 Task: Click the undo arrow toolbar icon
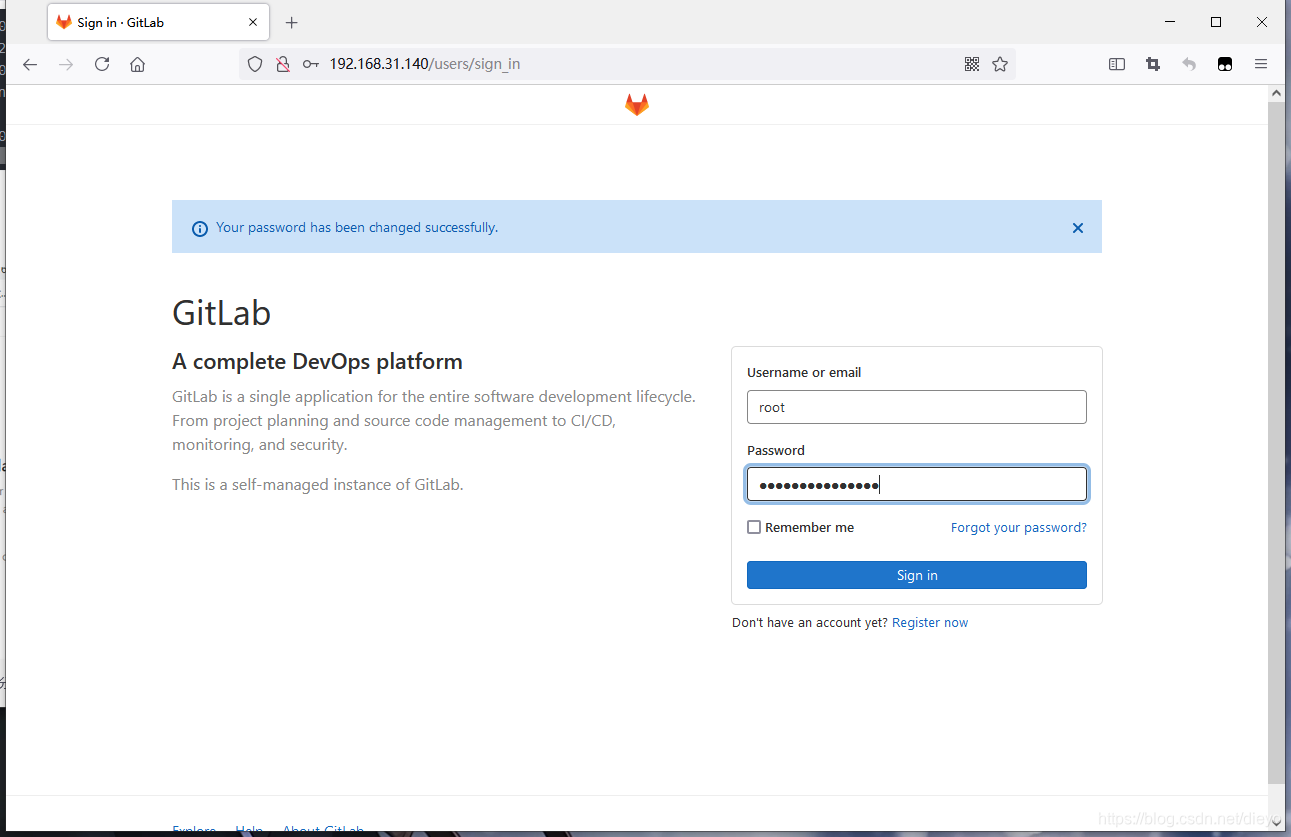point(1189,64)
